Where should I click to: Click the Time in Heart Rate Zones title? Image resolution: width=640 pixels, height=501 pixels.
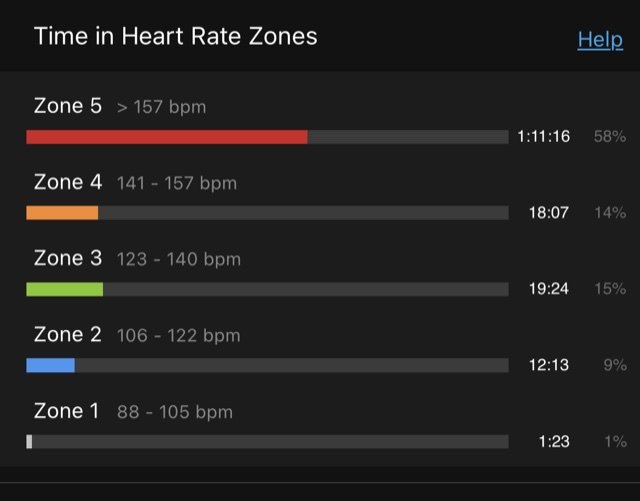176,36
